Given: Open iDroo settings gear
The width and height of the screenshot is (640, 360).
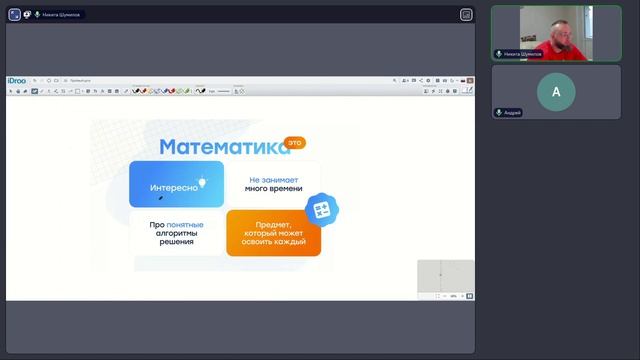Looking at the screenshot, I should coord(428,81).
